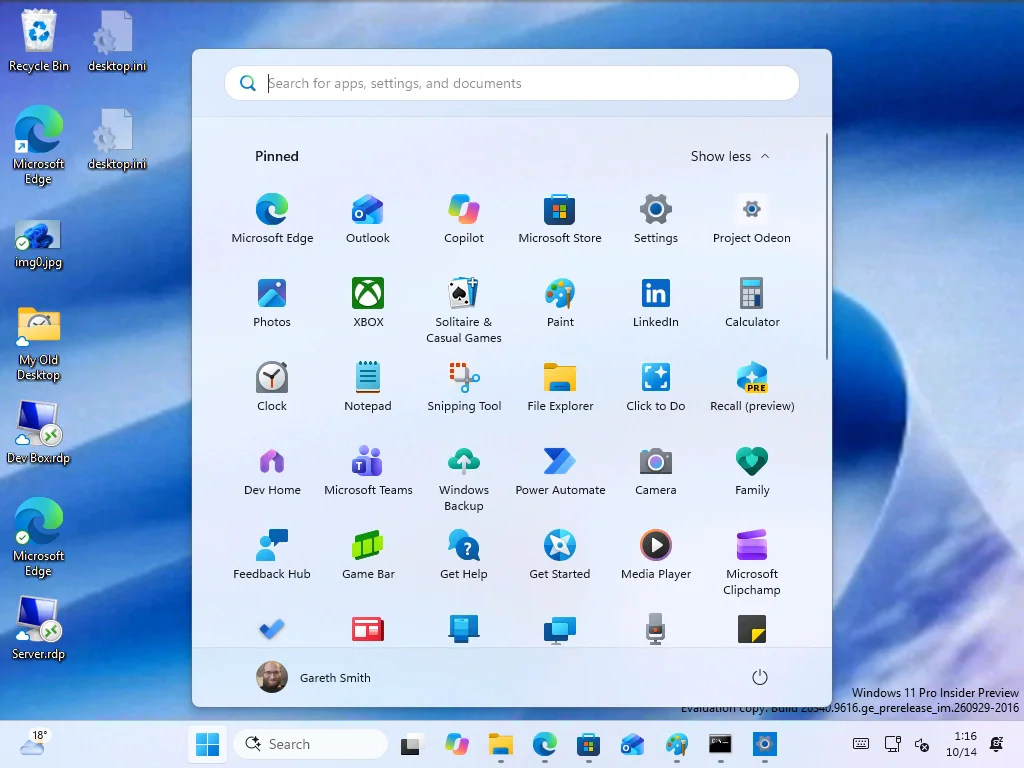Open the LinkedIn app
The width and height of the screenshot is (1024, 768).
[656, 302]
